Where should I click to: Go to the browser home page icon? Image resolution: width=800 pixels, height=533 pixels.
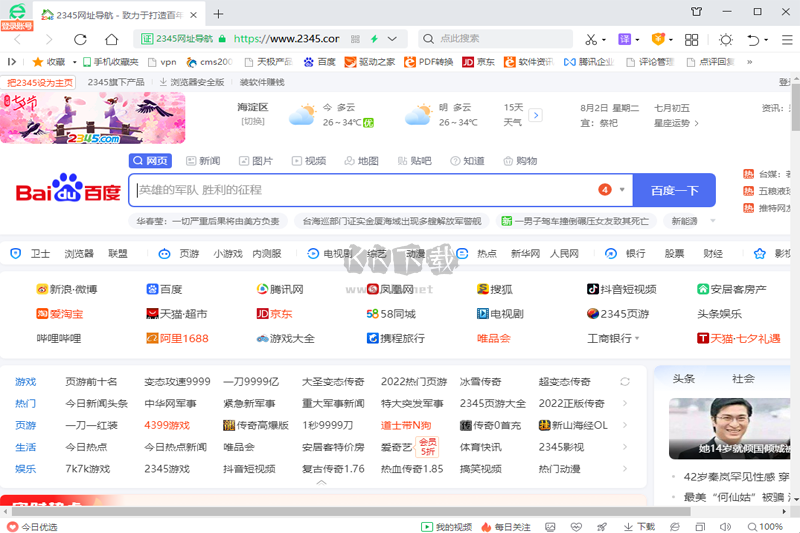(x=112, y=39)
